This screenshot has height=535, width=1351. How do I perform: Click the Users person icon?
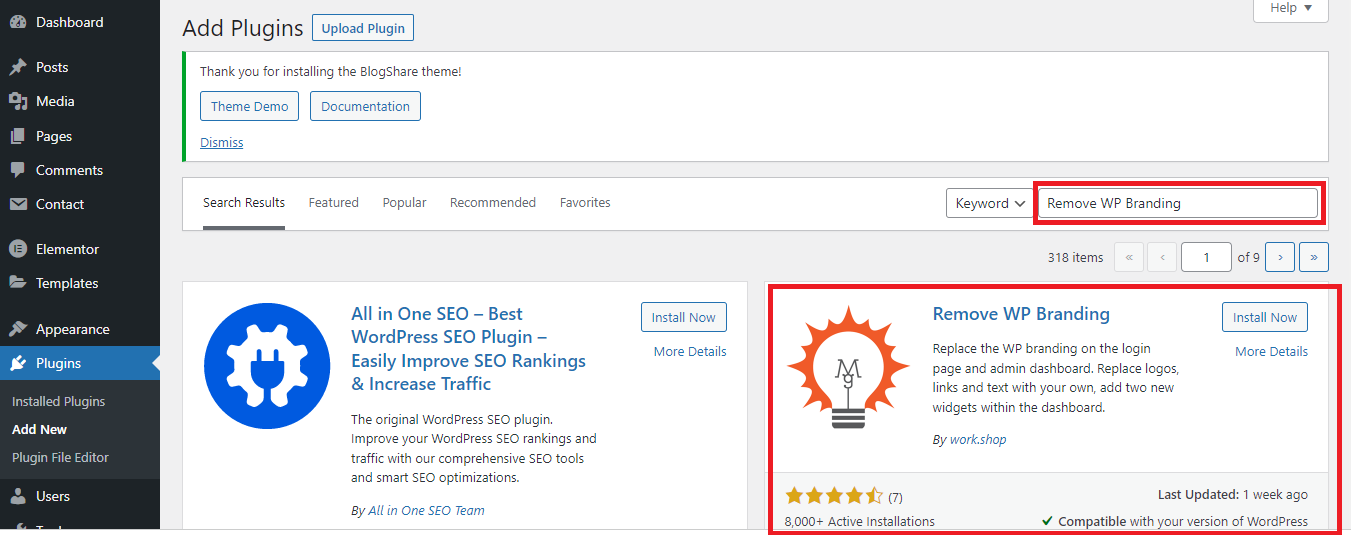pyautogui.click(x=18, y=496)
